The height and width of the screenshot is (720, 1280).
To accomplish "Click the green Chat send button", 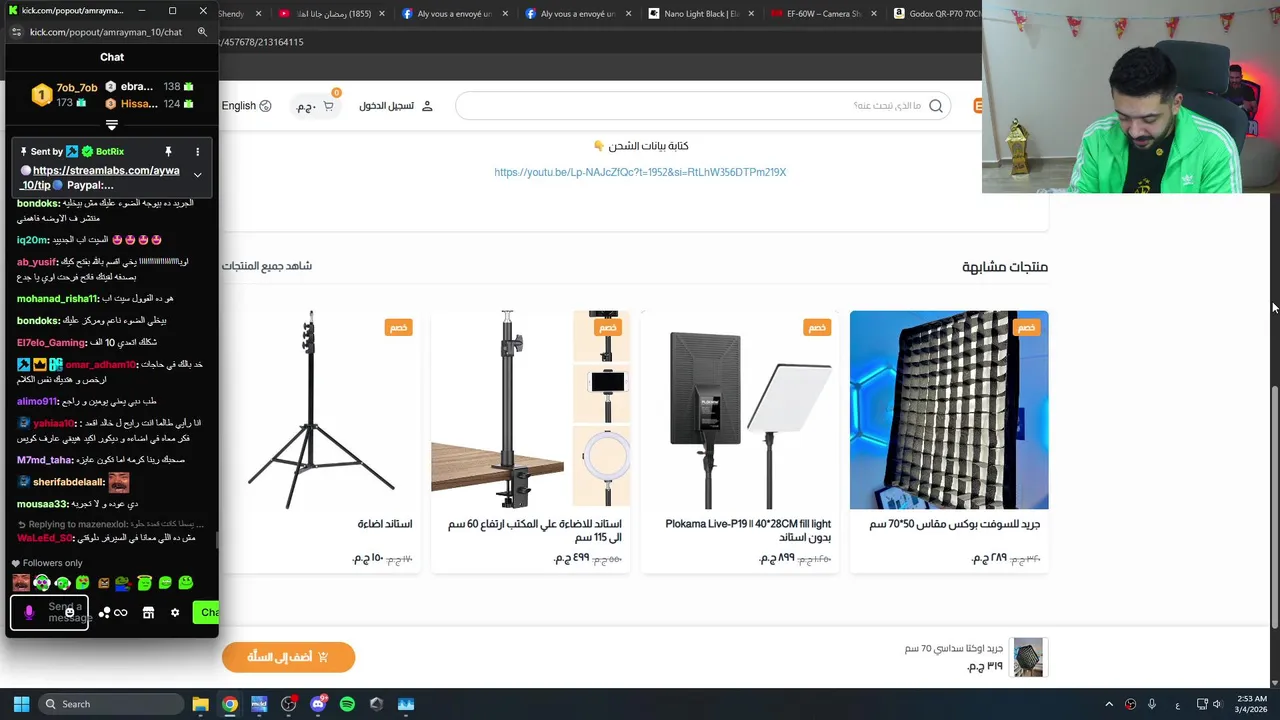I will click(x=207, y=612).
